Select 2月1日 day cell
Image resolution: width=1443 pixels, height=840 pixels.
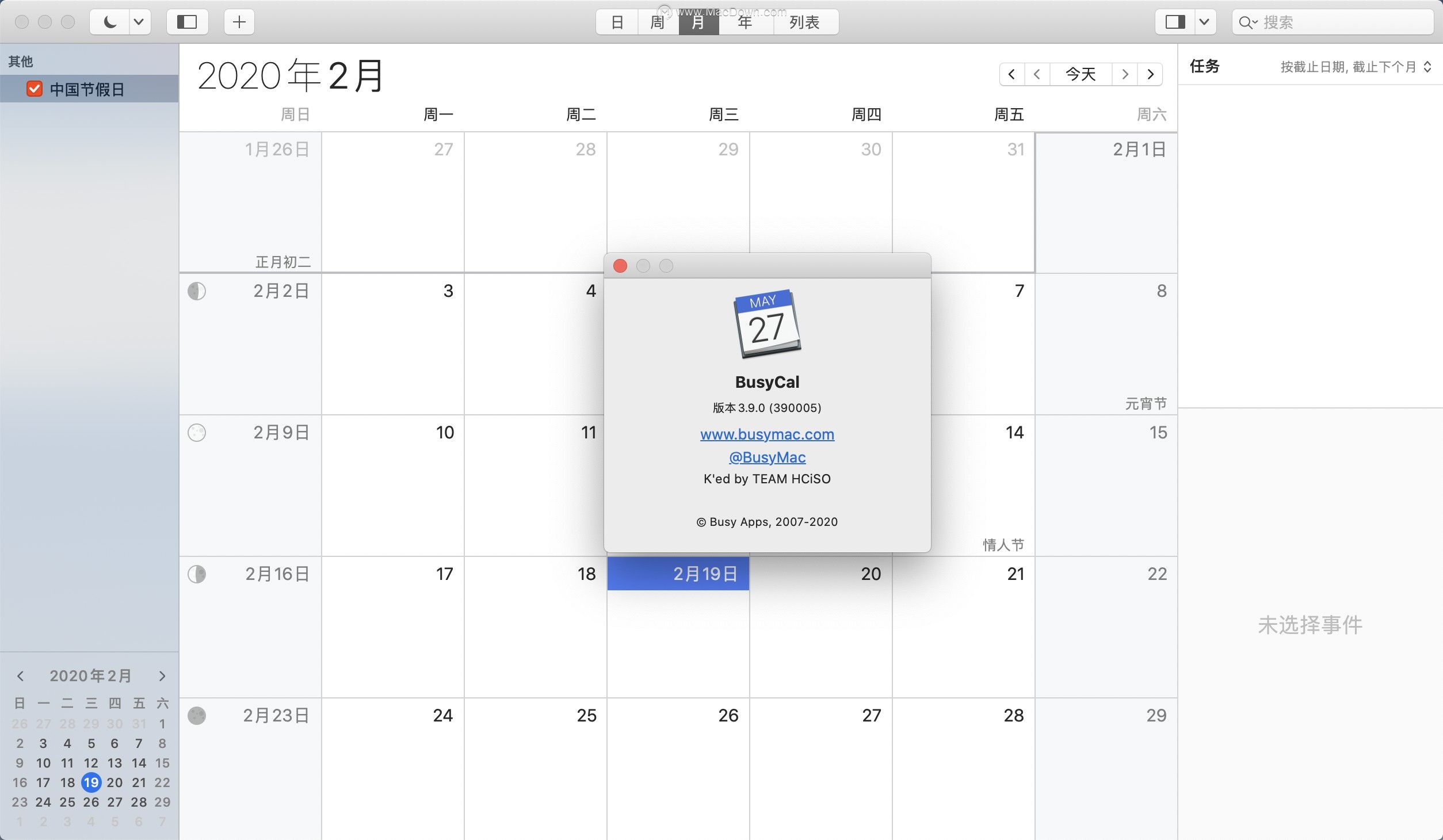tap(1106, 203)
